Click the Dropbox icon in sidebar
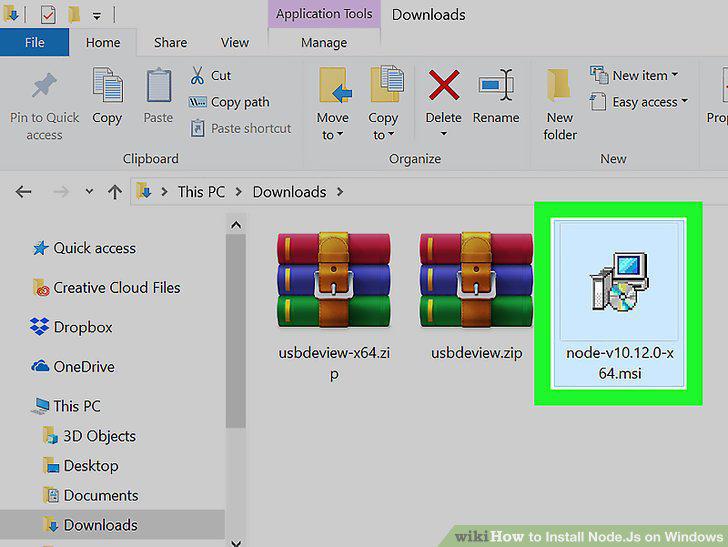This screenshot has width=728, height=547. click(x=39, y=327)
